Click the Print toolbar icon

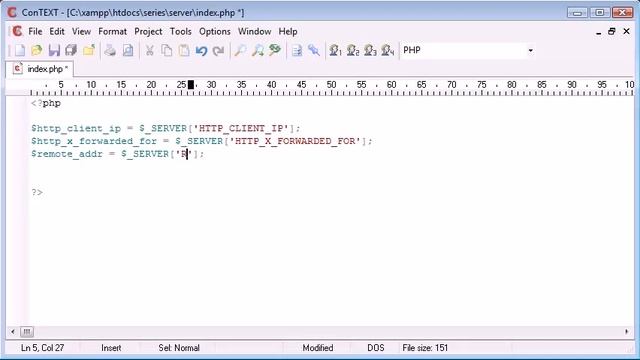click(110, 50)
